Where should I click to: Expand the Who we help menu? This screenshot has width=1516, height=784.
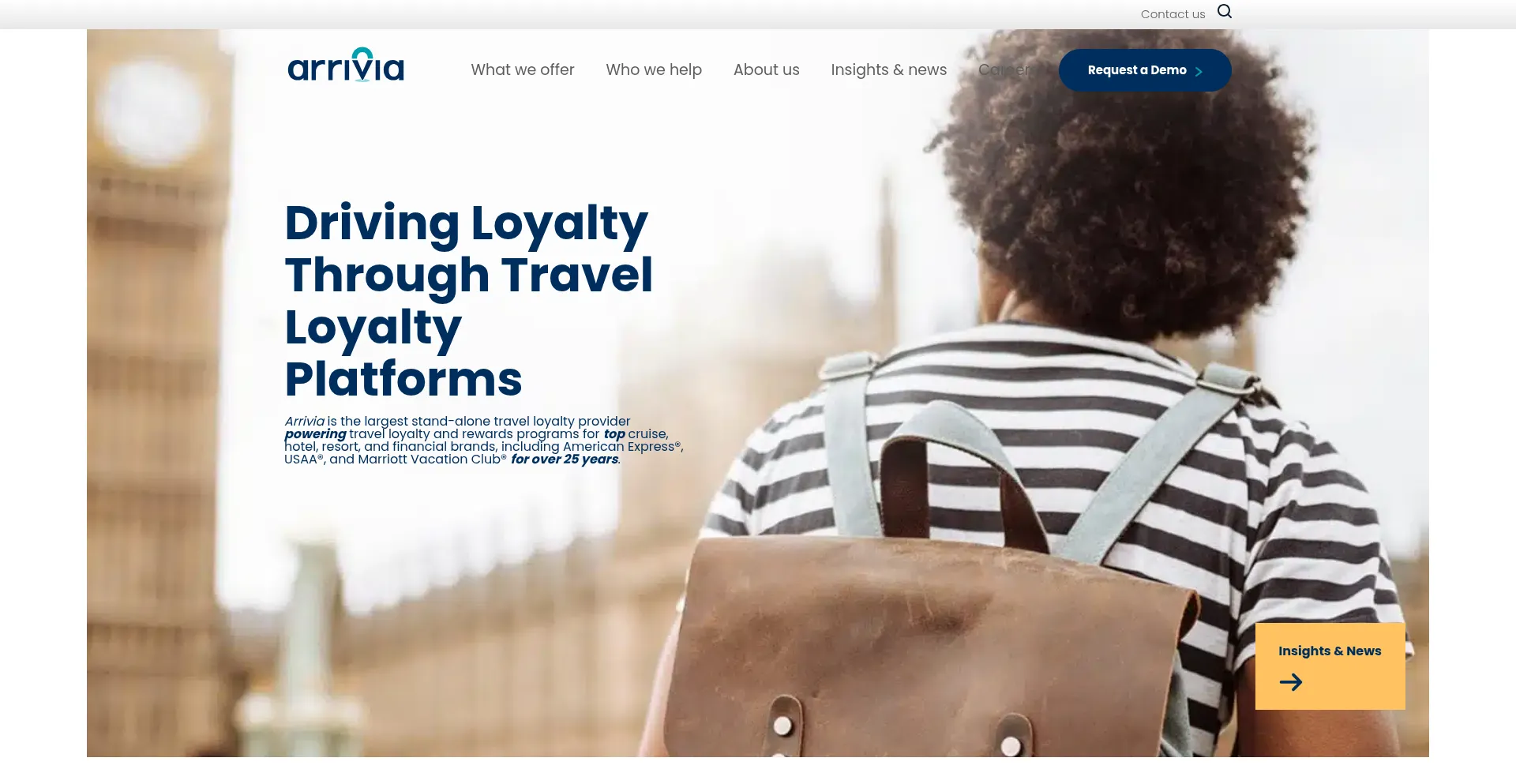(x=654, y=69)
